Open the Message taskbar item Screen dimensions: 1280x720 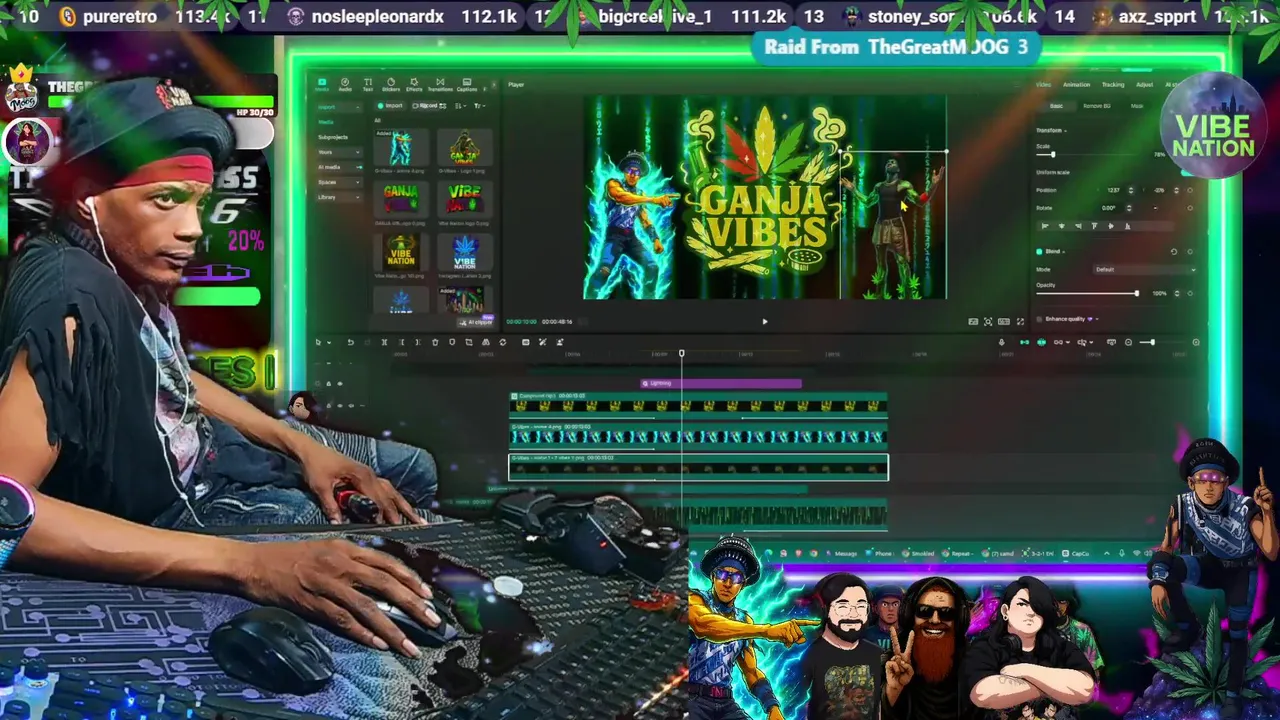(841, 553)
